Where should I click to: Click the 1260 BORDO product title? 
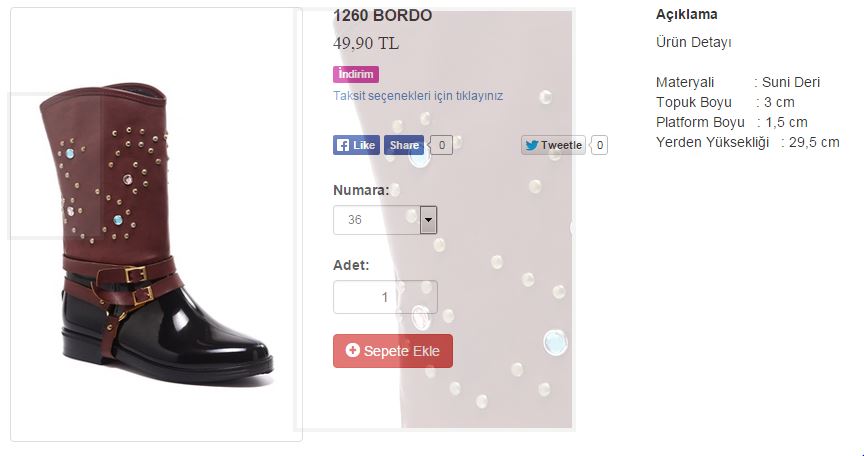[383, 16]
